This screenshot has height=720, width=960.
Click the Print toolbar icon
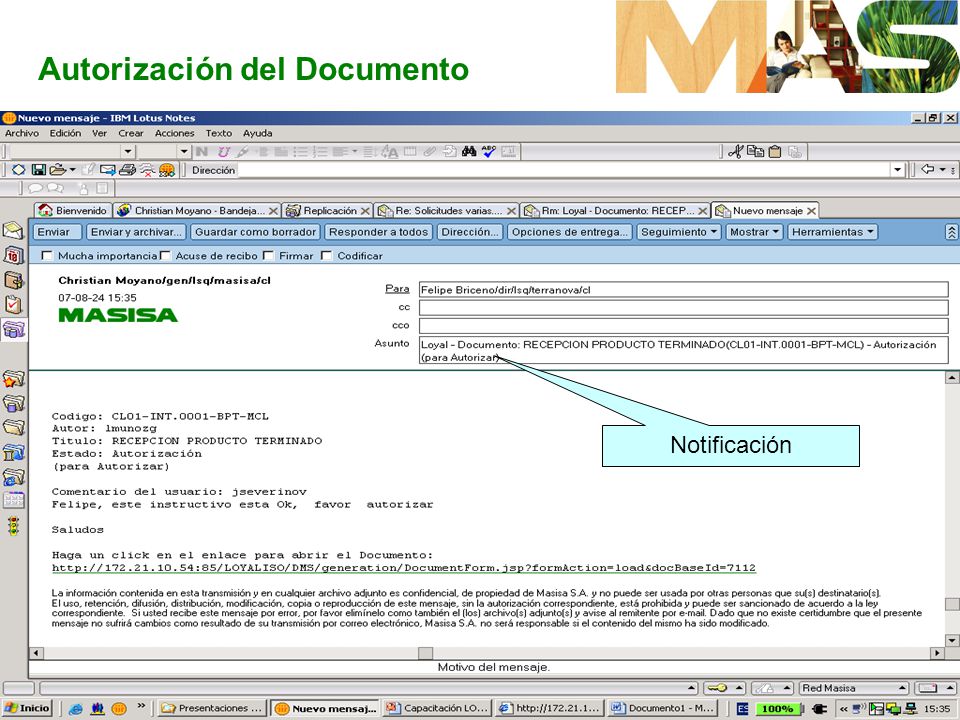[x=127, y=170]
